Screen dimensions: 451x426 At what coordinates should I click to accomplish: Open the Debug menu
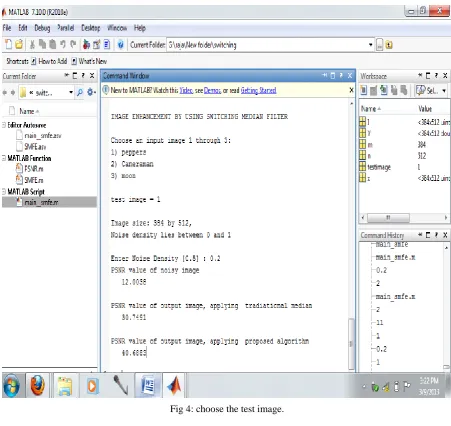[x=42, y=28]
